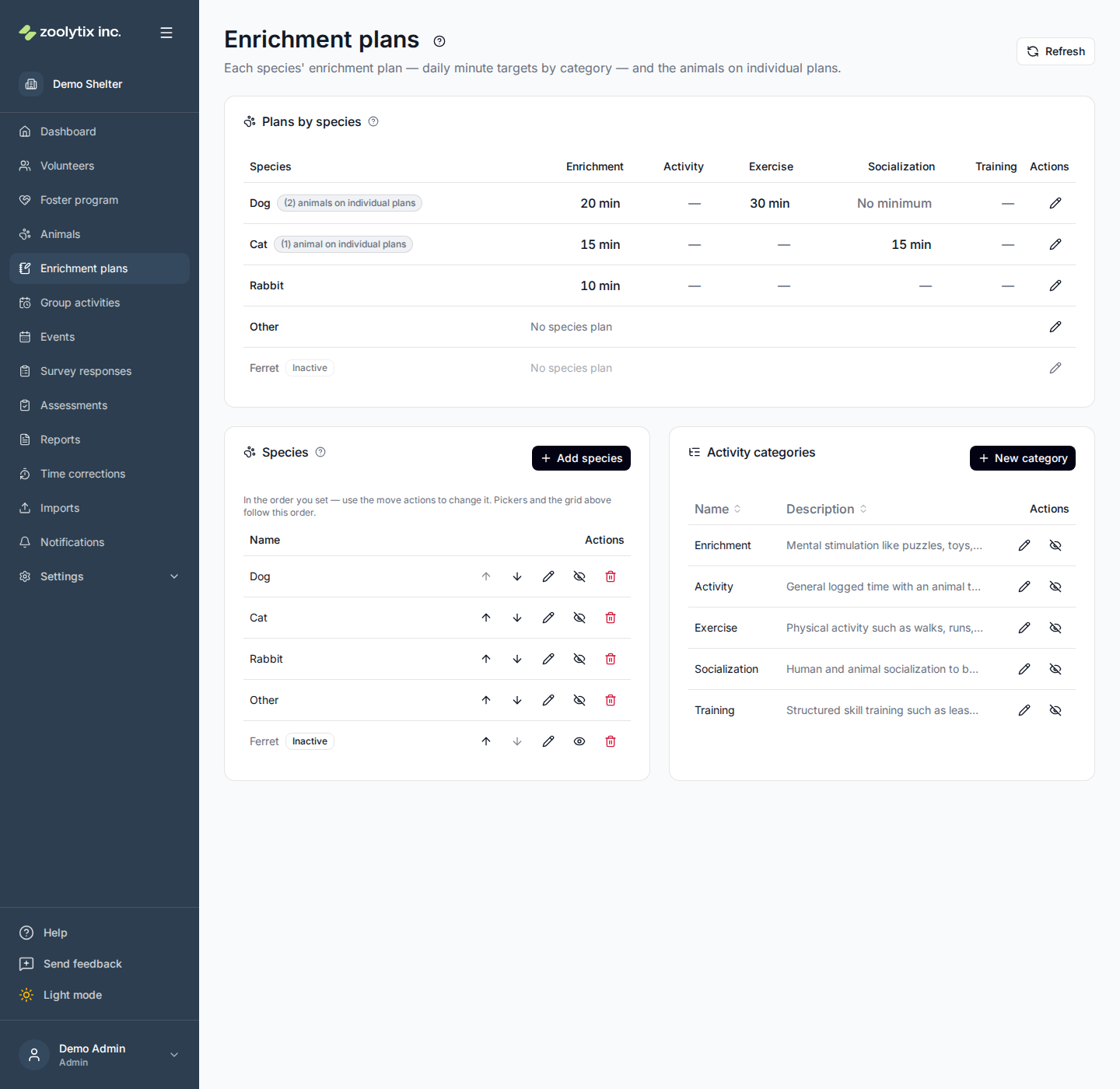Delete the Rabbit species
Viewport: 1120px width, 1089px height.
pyautogui.click(x=611, y=659)
